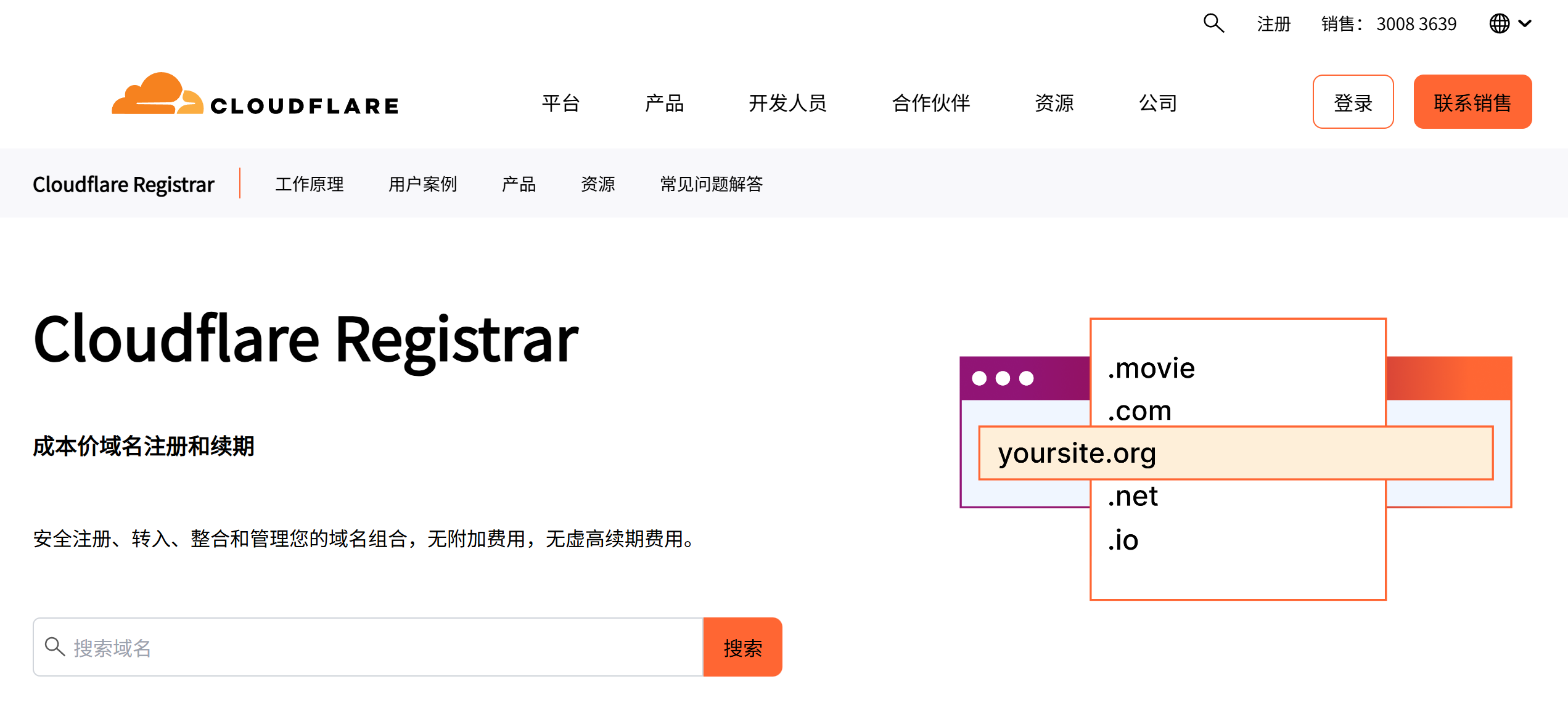This screenshot has width=1568, height=716.
Task: Open the globe language selector
Action: point(1499,23)
